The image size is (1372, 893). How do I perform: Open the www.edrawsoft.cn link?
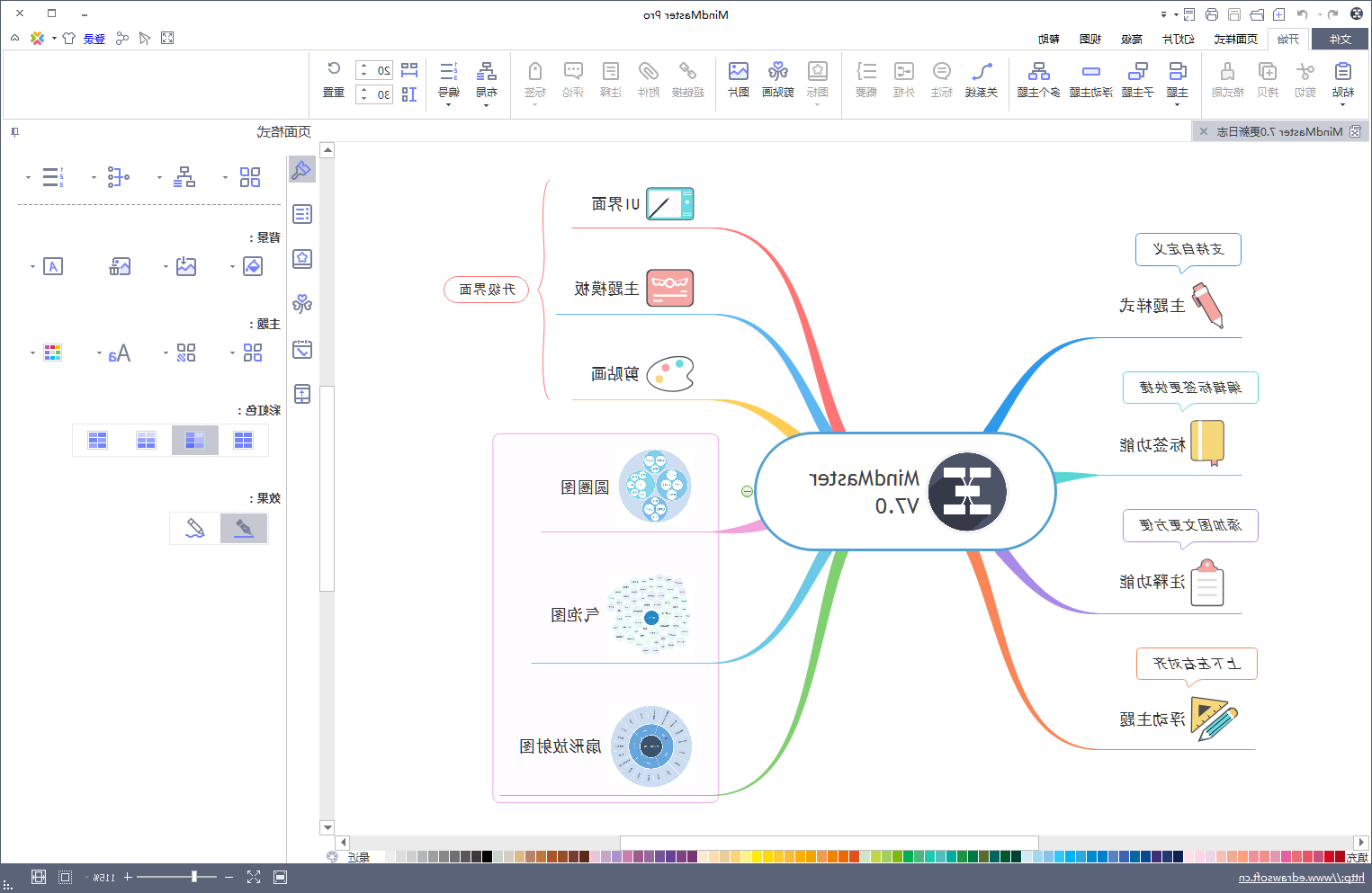[1301, 878]
